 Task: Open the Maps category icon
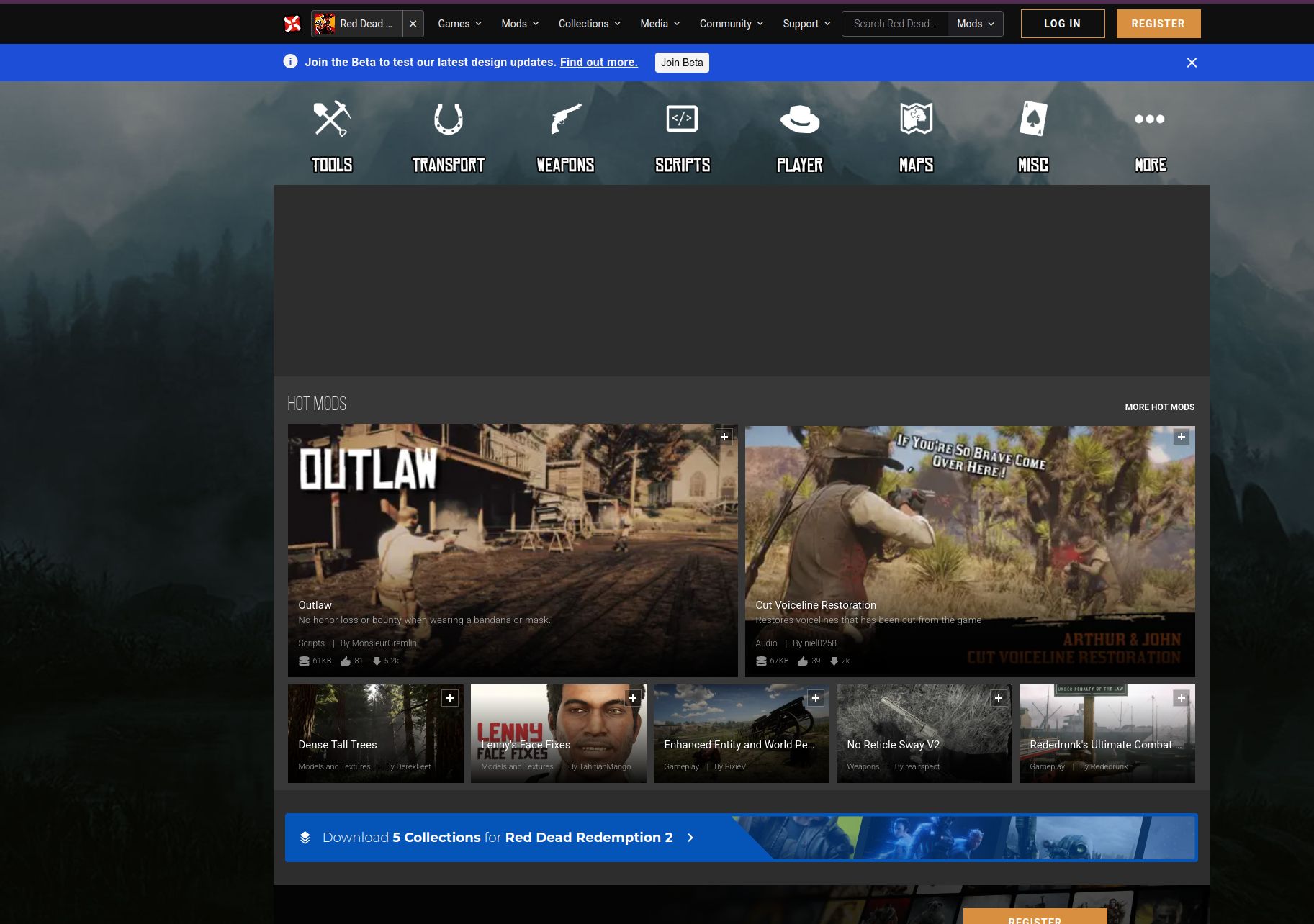tap(916, 119)
